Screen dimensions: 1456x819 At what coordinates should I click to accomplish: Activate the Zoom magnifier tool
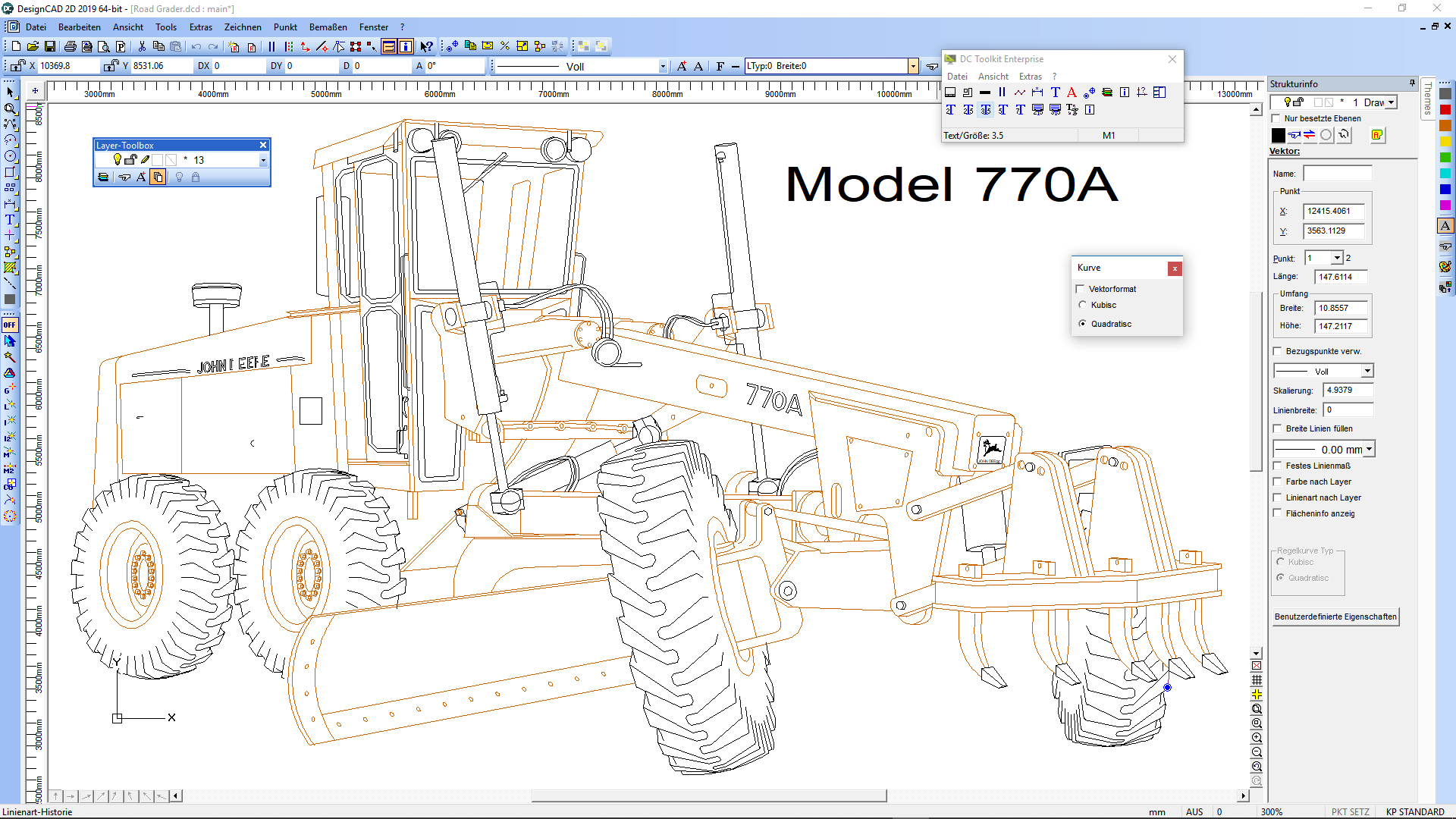click(x=10, y=108)
